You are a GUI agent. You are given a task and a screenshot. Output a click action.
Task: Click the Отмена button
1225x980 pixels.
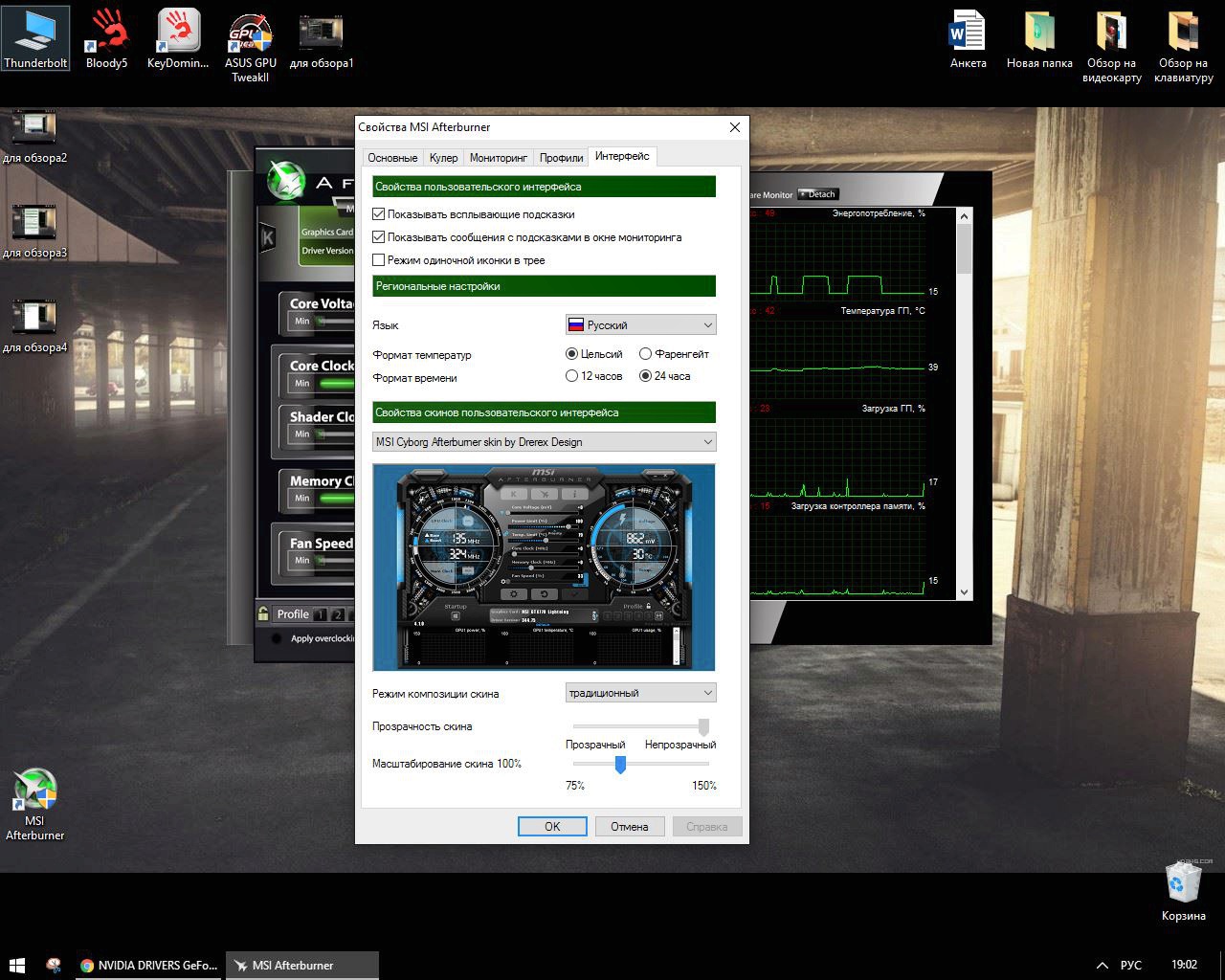pyautogui.click(x=630, y=827)
